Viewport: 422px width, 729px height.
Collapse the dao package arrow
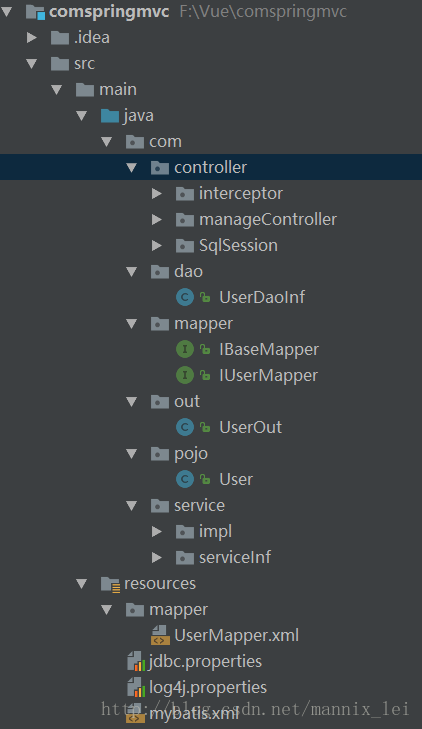pos(132,272)
